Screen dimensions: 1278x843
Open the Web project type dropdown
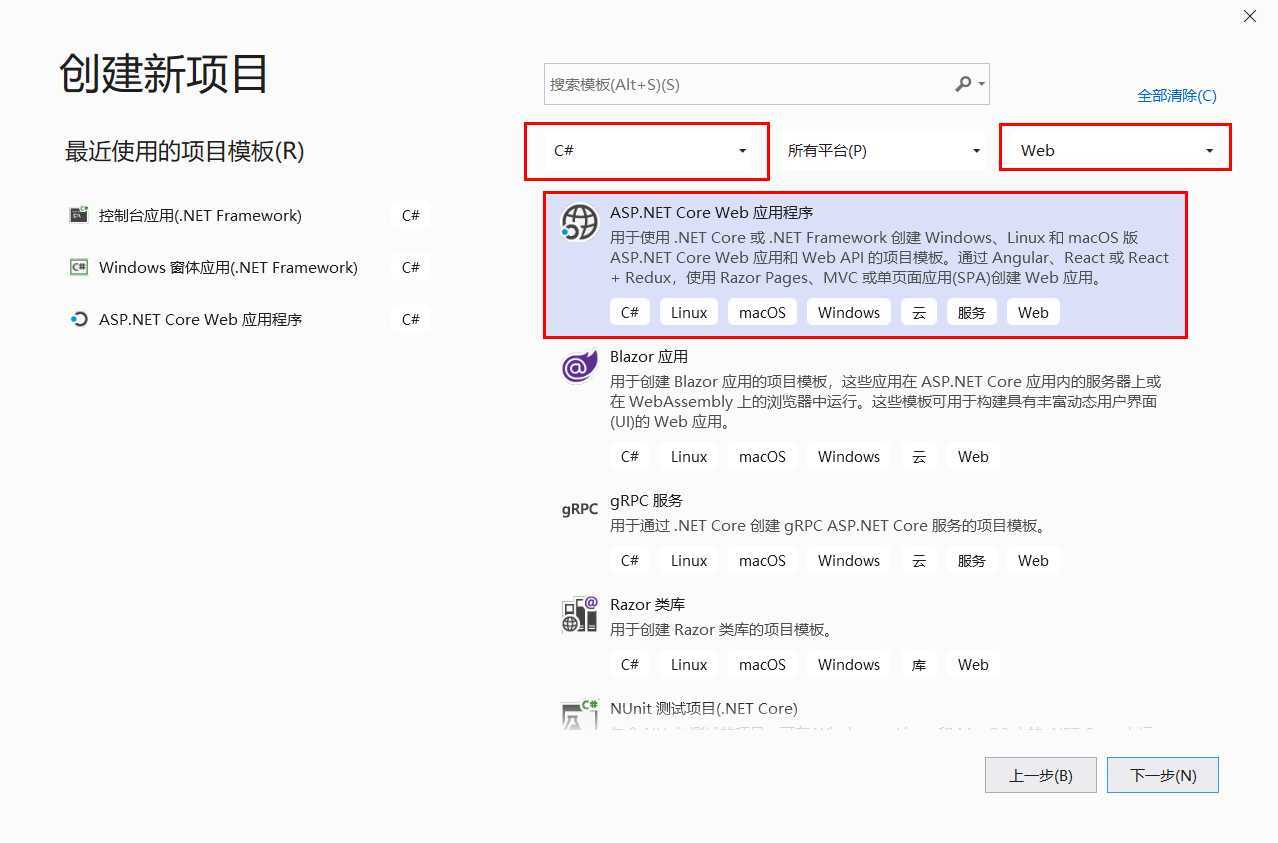coord(1114,150)
